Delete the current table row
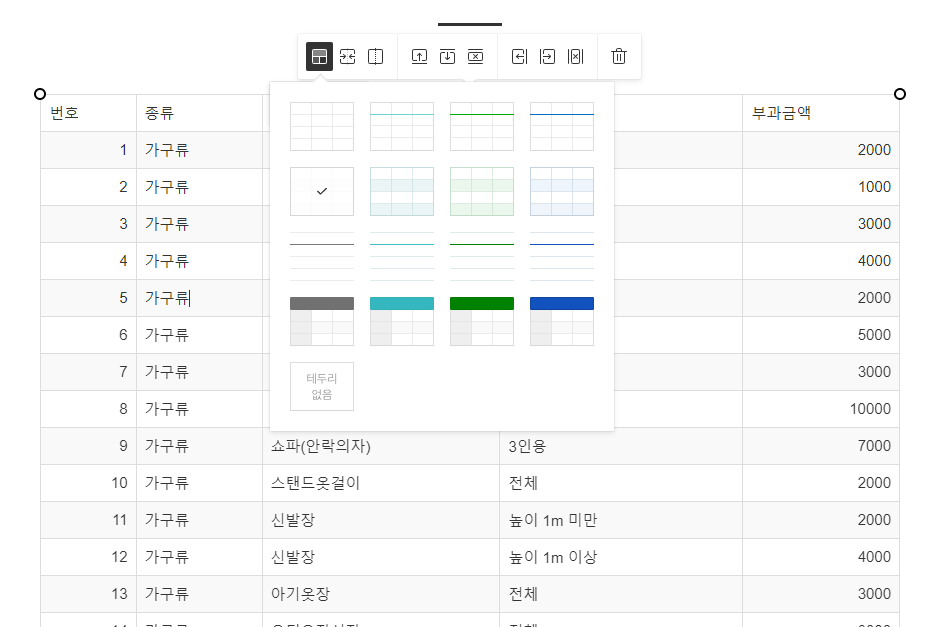The width and height of the screenshot is (943, 627). point(475,56)
